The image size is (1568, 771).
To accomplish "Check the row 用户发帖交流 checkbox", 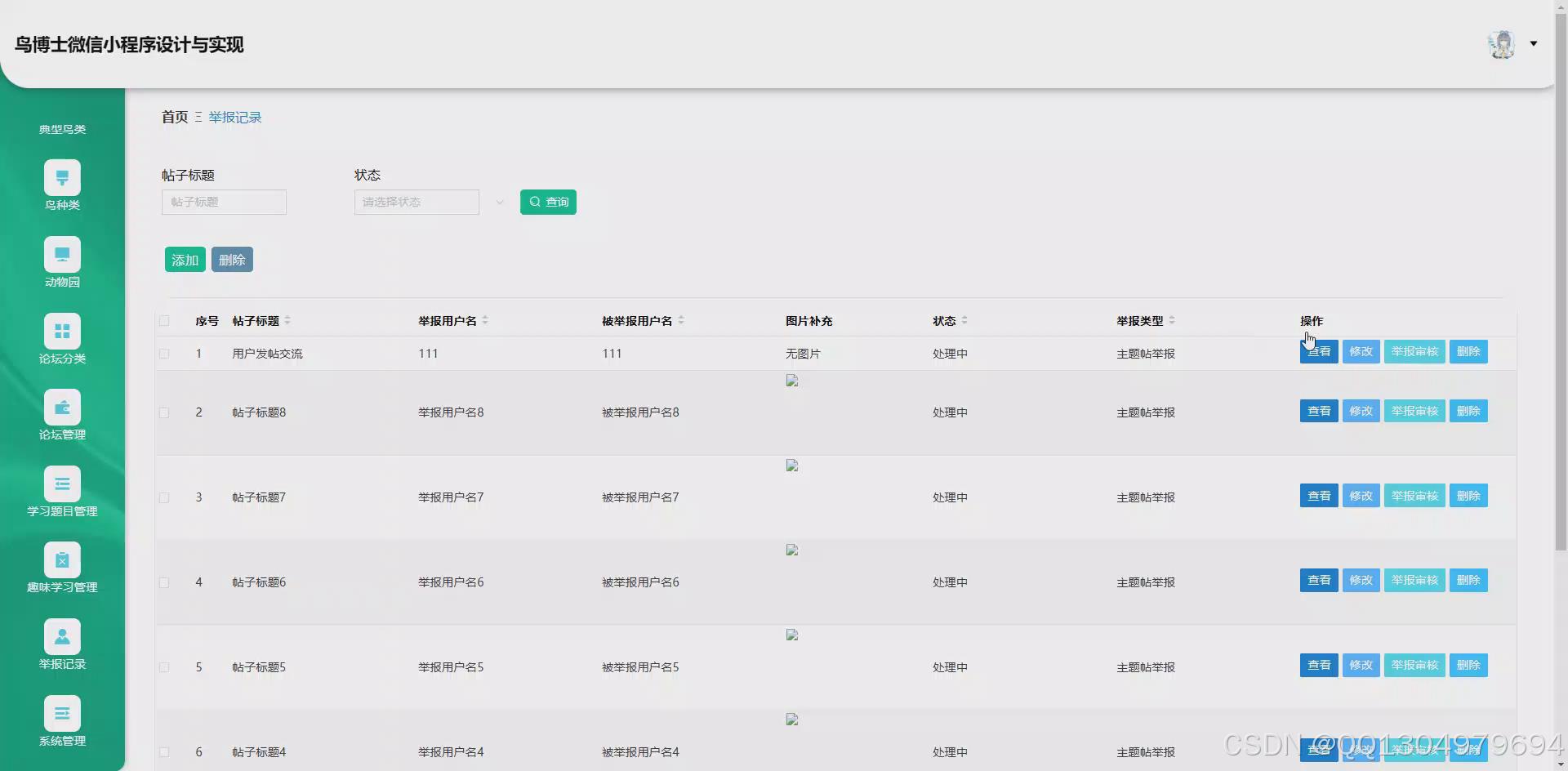I will pyautogui.click(x=164, y=354).
